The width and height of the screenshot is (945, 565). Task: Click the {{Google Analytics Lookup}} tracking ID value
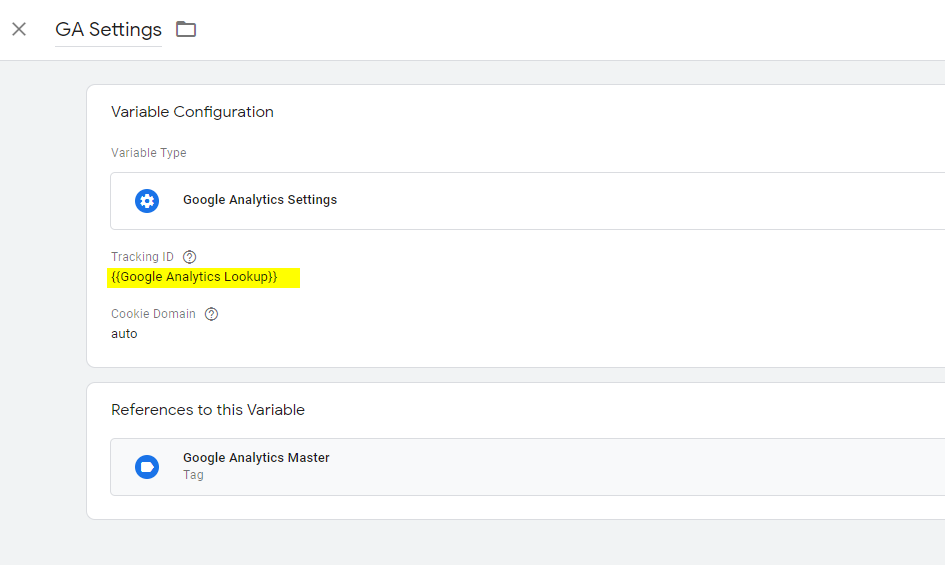point(194,277)
